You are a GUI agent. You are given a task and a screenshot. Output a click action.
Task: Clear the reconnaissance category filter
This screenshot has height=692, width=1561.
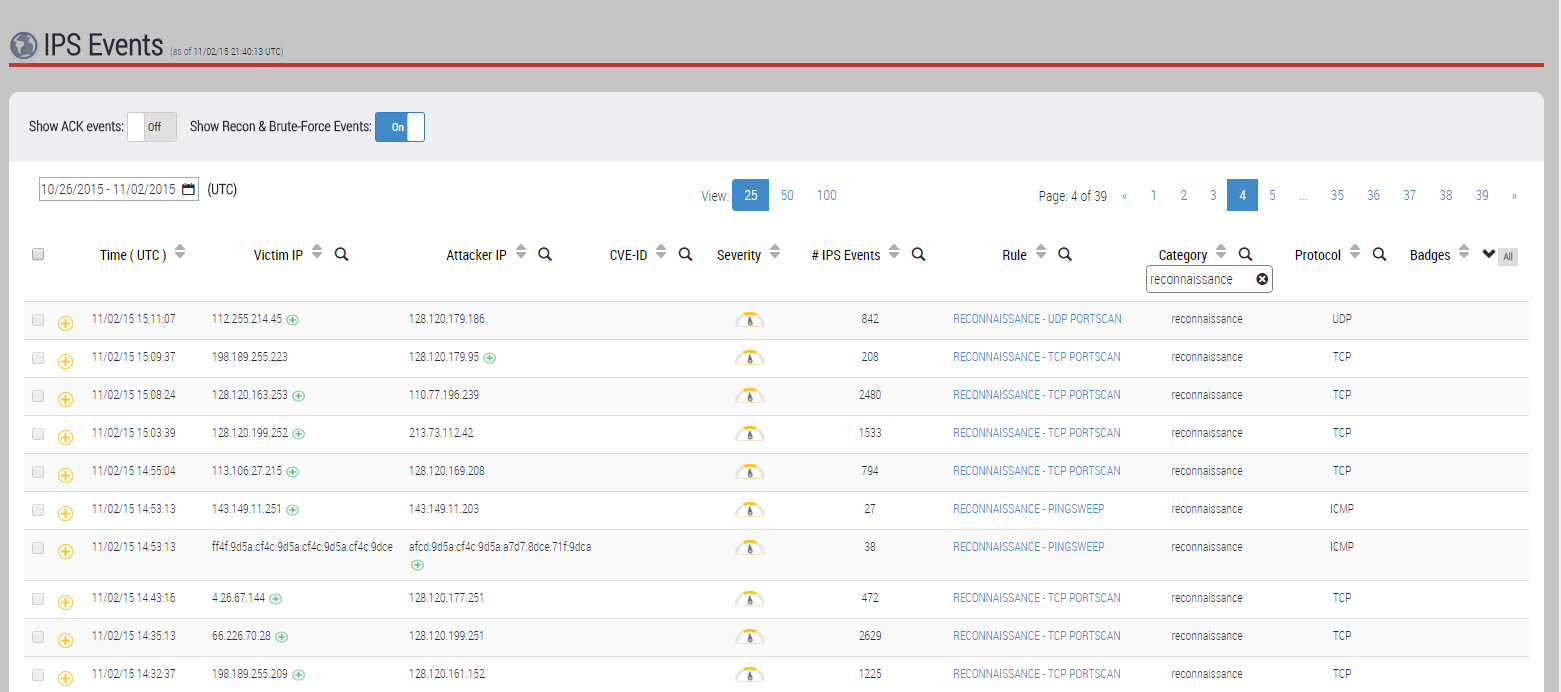[1262, 279]
